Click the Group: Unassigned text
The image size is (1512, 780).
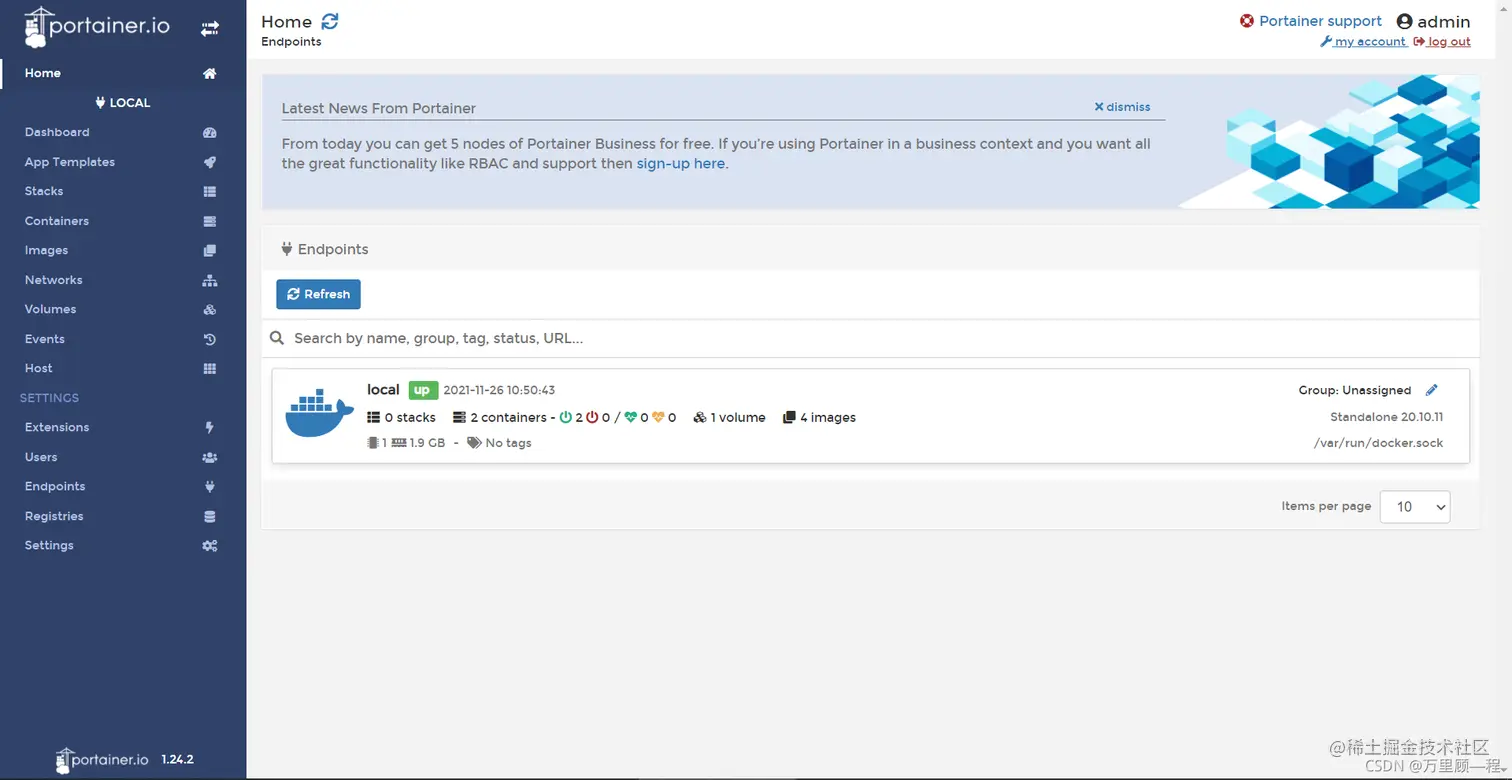pos(1355,391)
